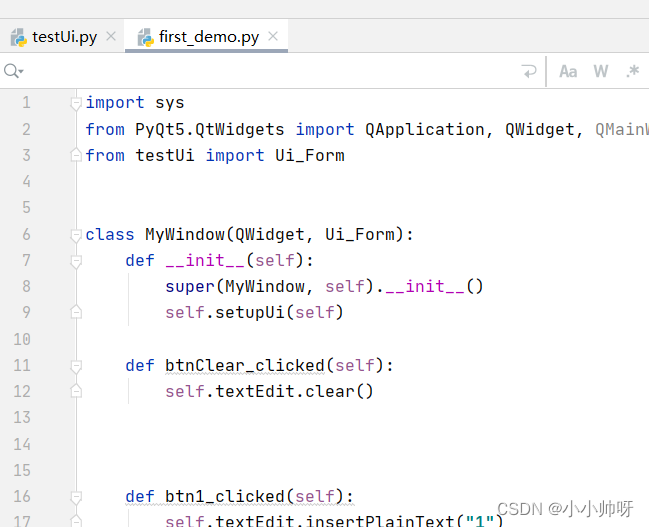
Task: Click 'QApplication' in the PyQt5 import
Action: pyautogui.click(x=425, y=130)
